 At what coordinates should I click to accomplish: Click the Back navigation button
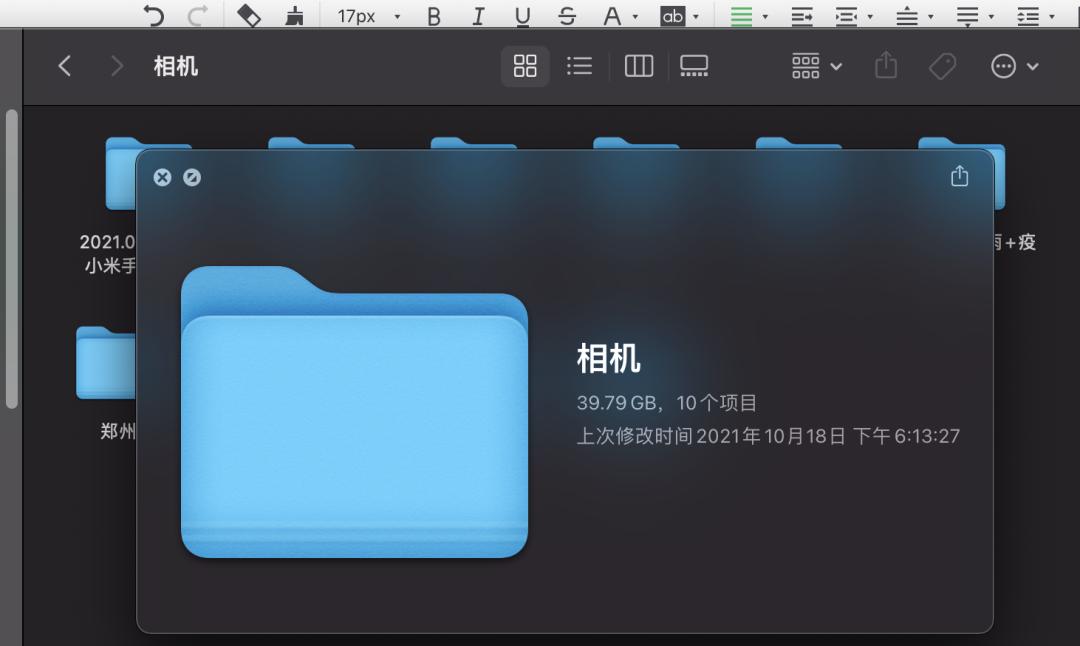tap(64, 66)
